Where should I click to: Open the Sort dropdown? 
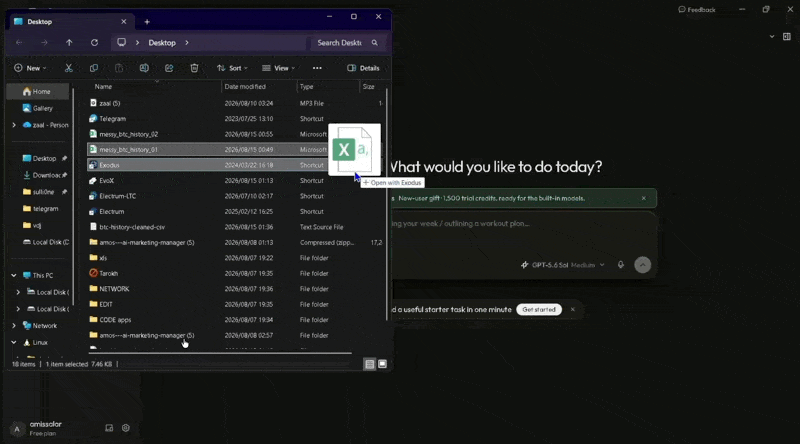(232, 68)
